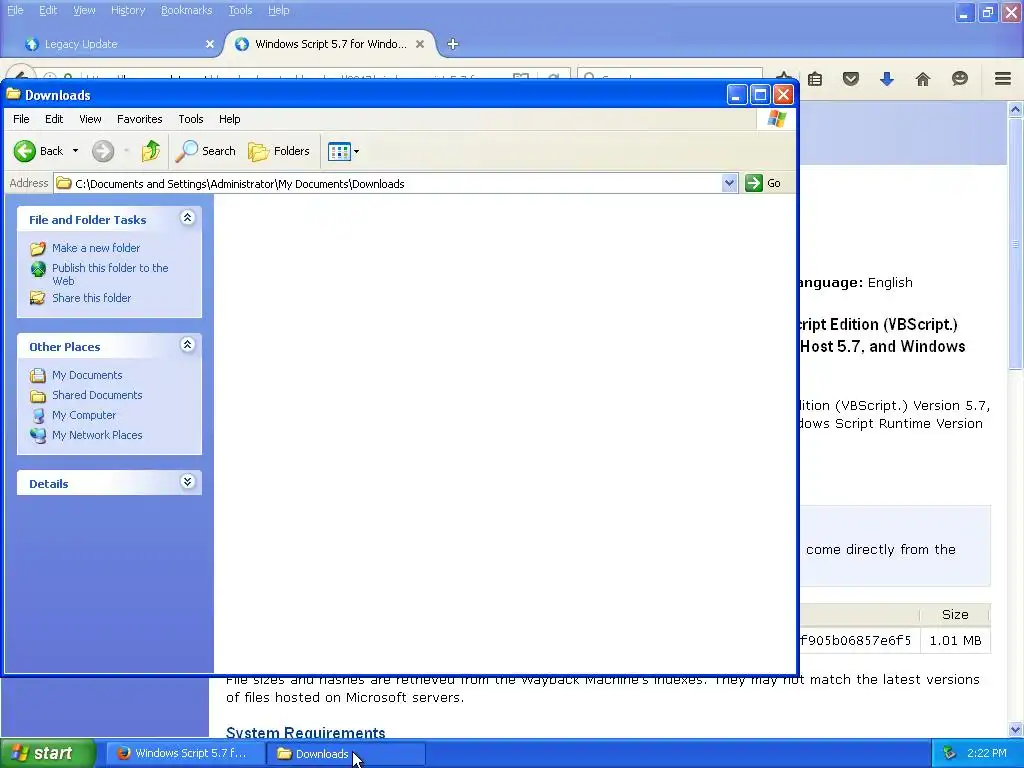Image resolution: width=1024 pixels, height=768 pixels.
Task: Click Share this folder
Action: 91,298
